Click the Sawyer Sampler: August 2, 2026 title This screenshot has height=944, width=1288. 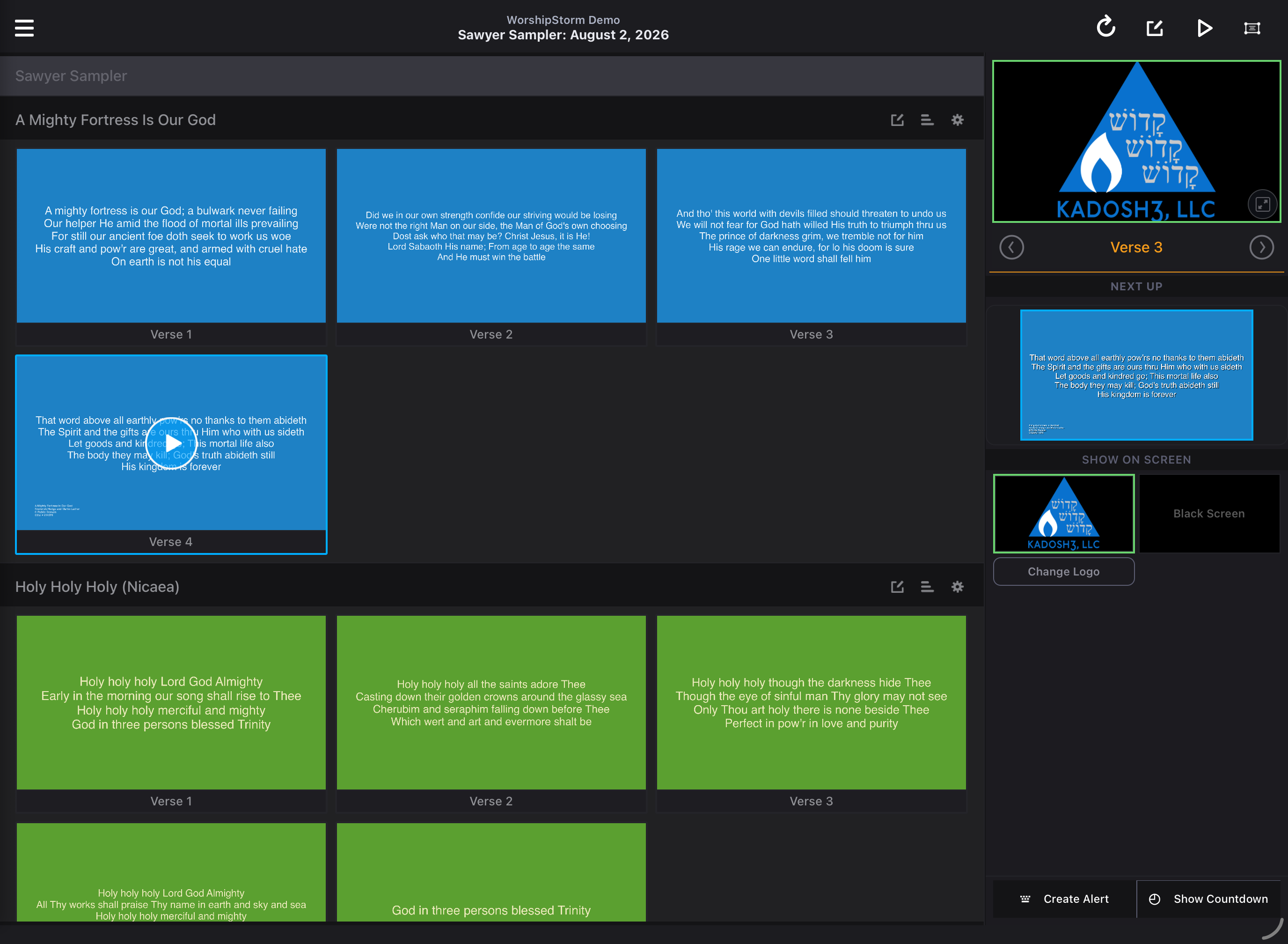click(563, 35)
